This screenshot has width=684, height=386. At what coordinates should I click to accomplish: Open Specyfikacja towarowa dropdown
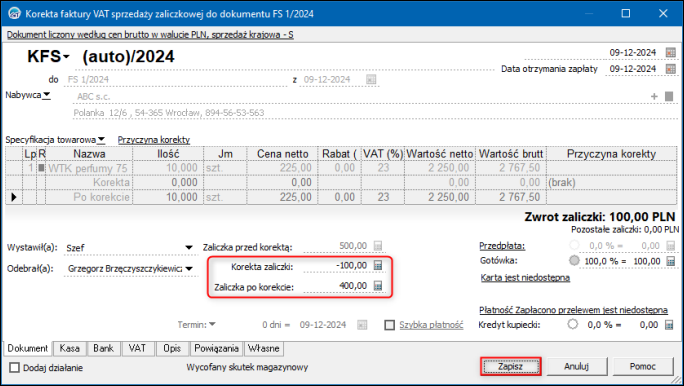click(x=101, y=140)
